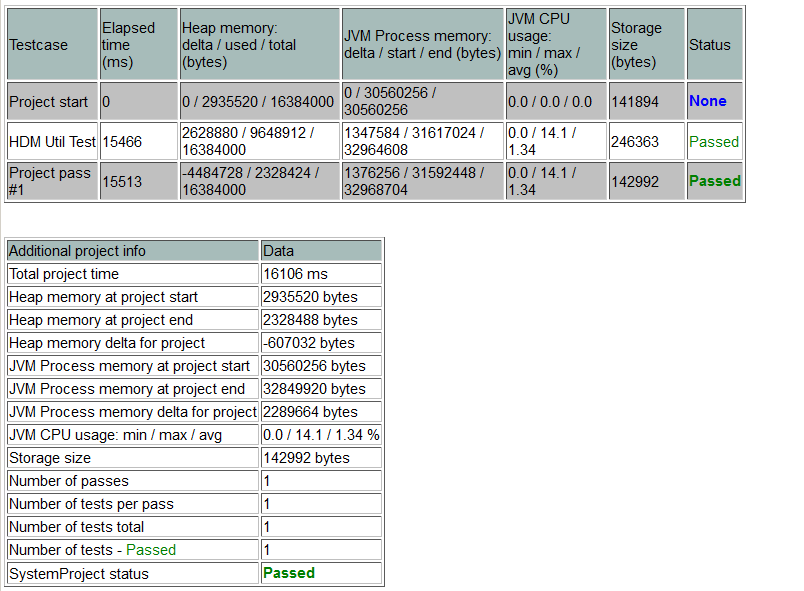Click the green Passed SystemProject status value

click(288, 573)
